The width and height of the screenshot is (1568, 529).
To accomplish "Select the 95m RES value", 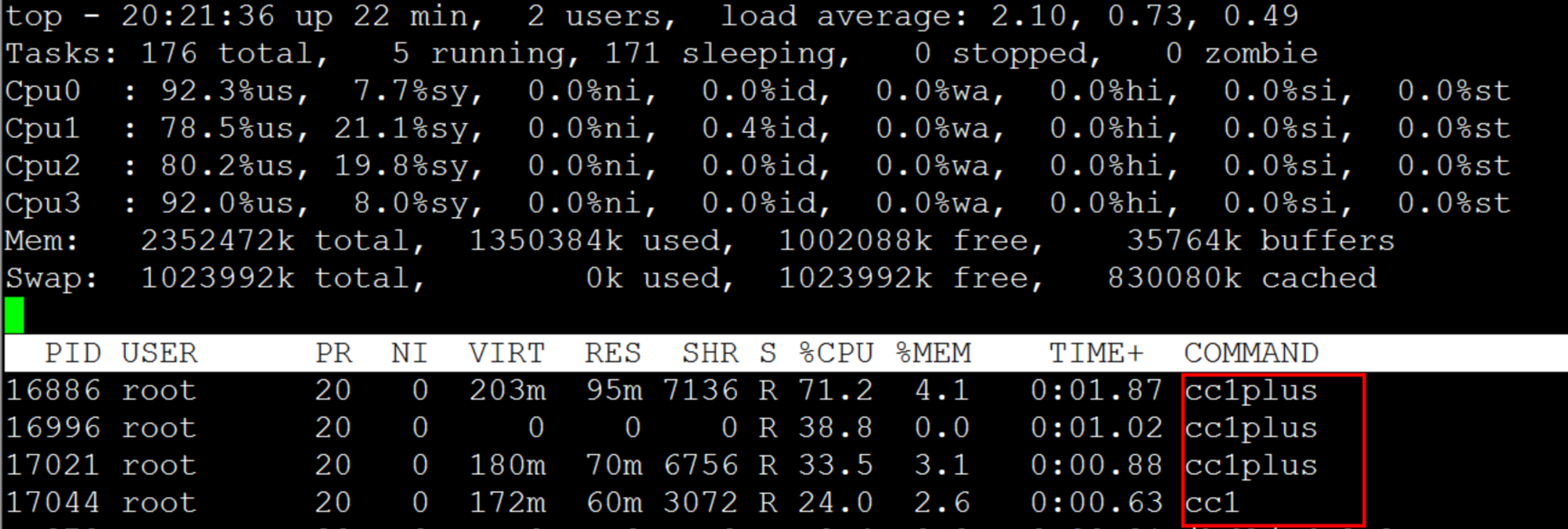I will (613, 391).
